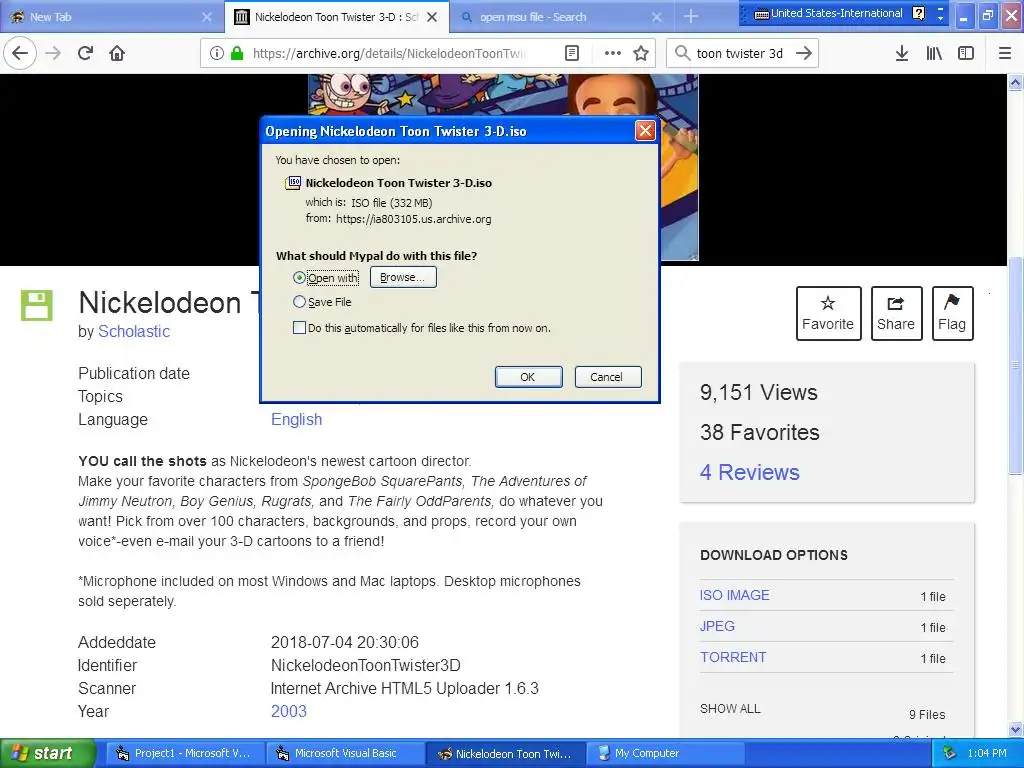
Task: Close the Opening ISO dialog
Action: [x=645, y=131]
